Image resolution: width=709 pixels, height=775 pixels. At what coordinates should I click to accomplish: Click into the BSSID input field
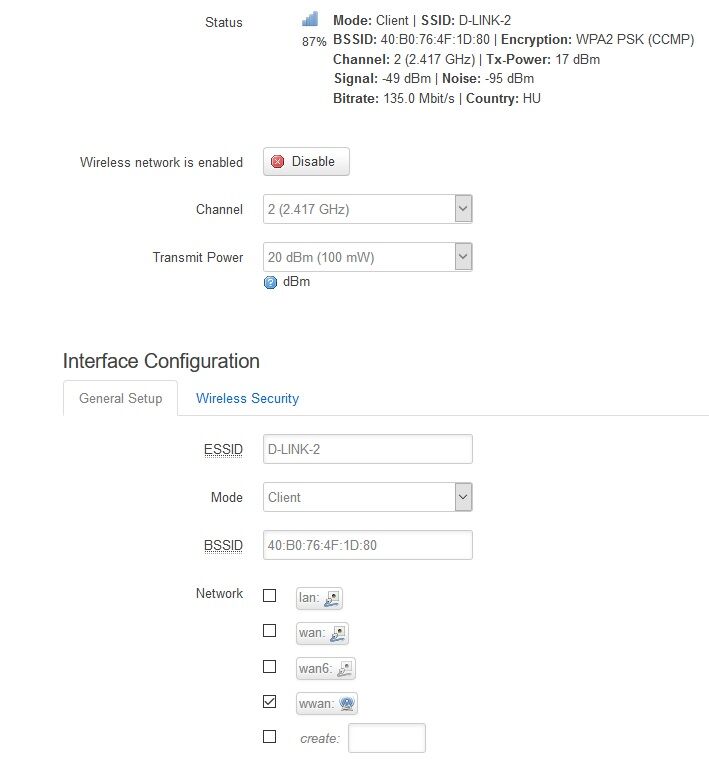pyautogui.click(x=367, y=545)
